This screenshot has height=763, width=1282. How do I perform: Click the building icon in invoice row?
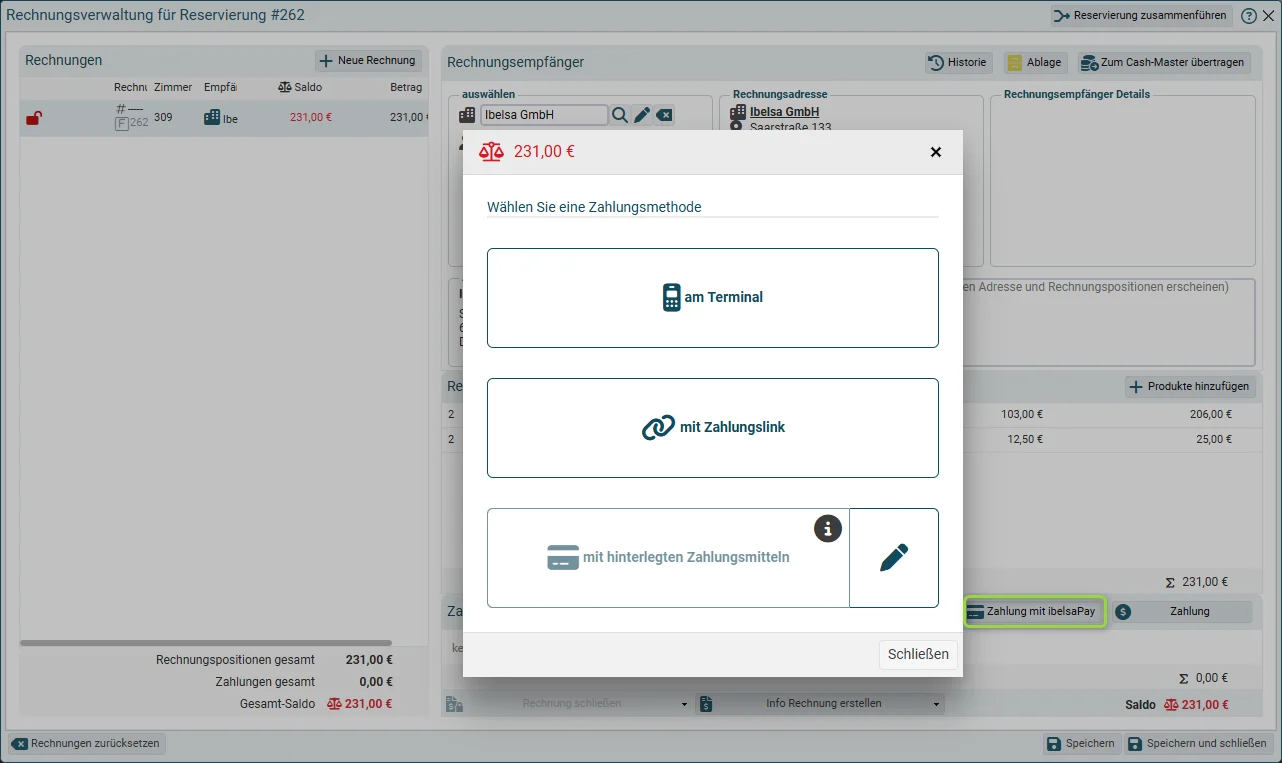pyautogui.click(x=212, y=118)
